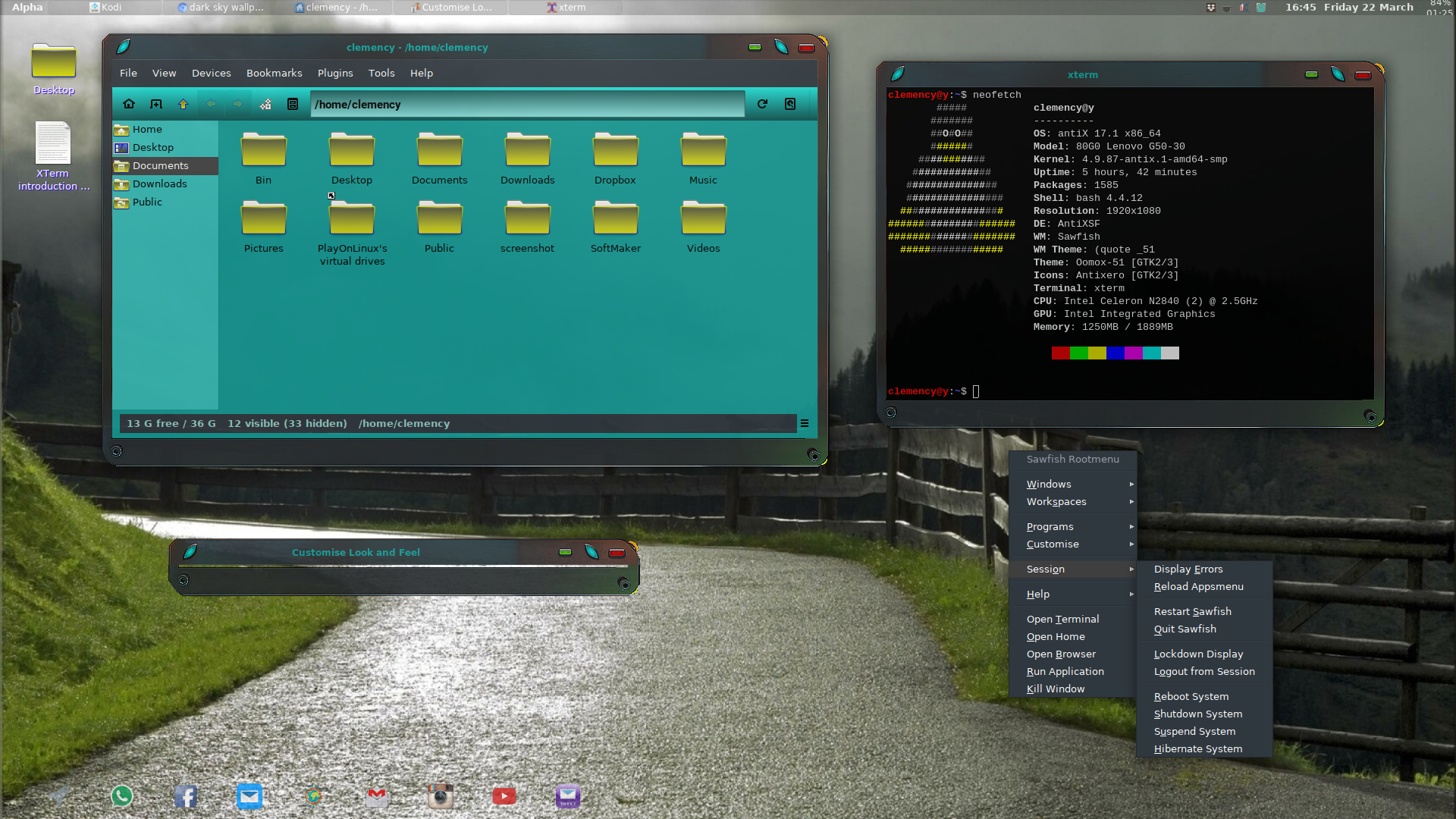Click the icon left of the path bar
This screenshot has width=1456, height=819.
click(x=293, y=104)
